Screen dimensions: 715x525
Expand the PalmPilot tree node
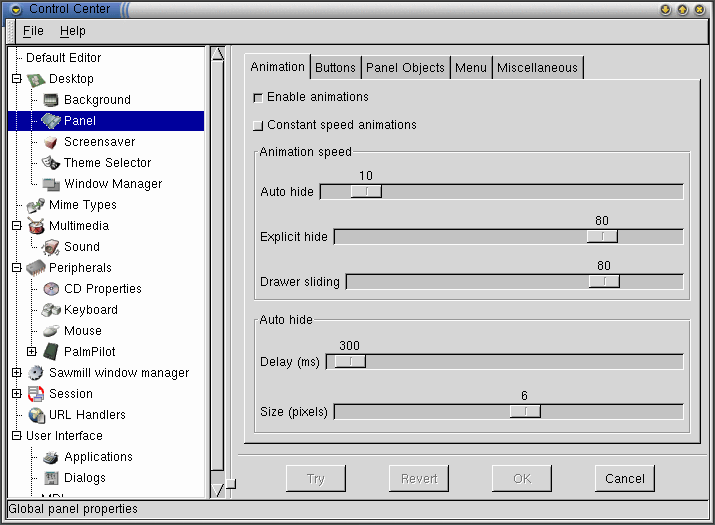pyautogui.click(x=31, y=351)
